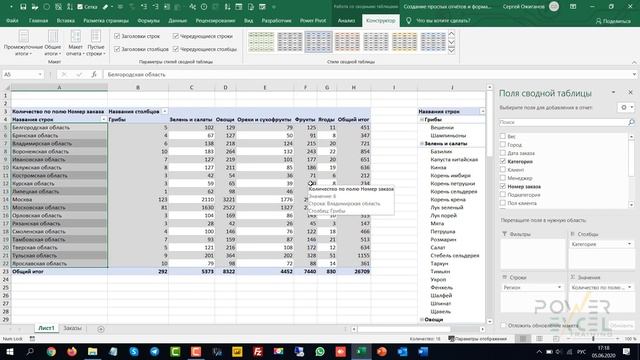Image resolution: width=640 pixels, height=360 pixels.
Task: Check the Город field checkbox
Action: coord(503,144)
